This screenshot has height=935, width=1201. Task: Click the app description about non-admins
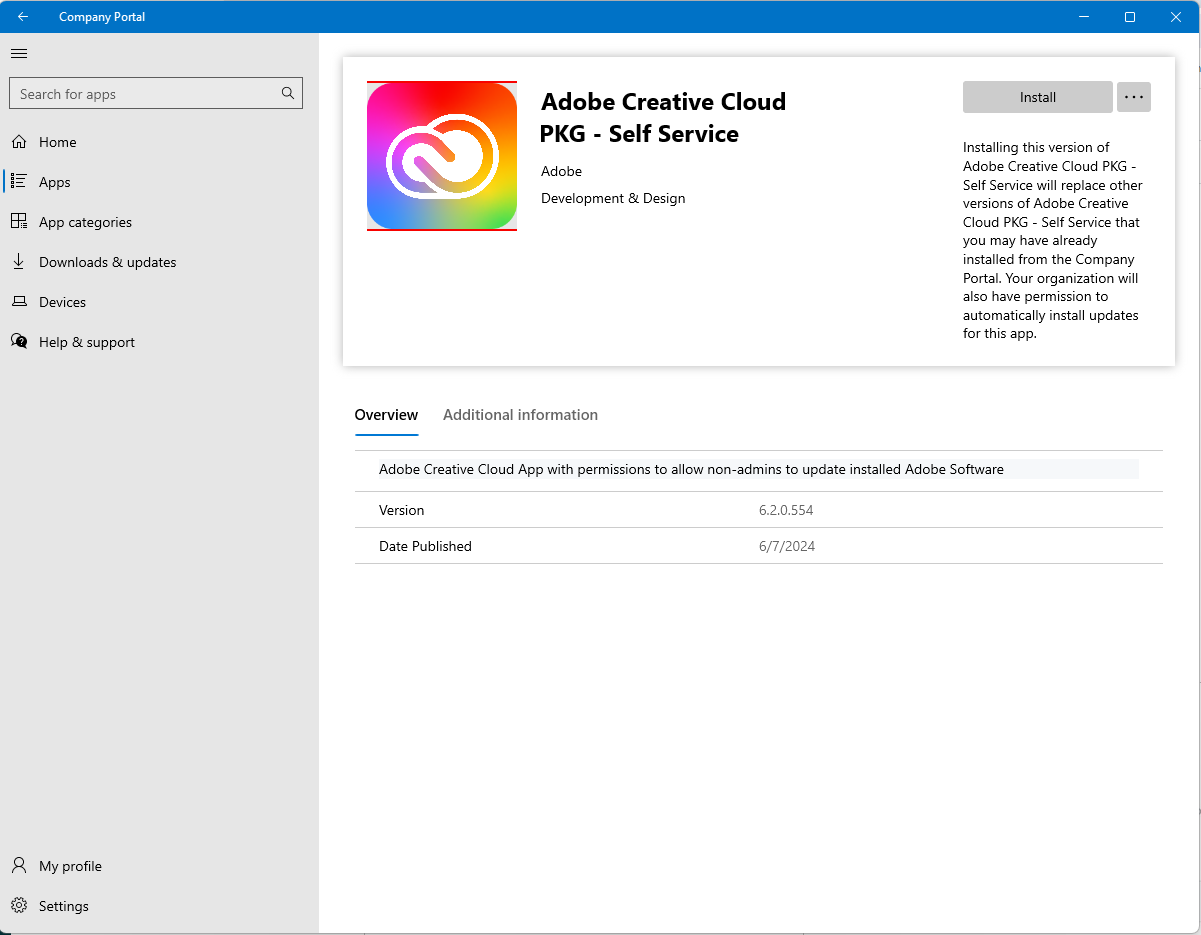691,469
